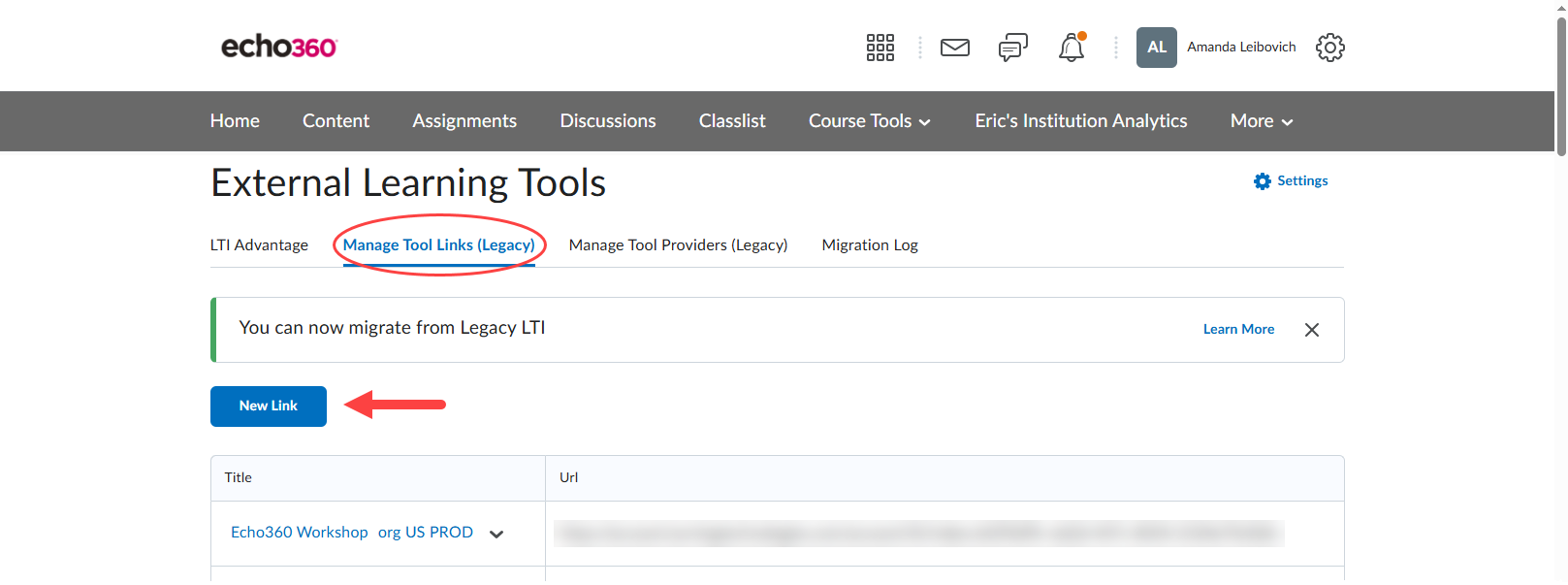Screen dimensions: 1568x585
Task: Click the 'You can now migrate from Legacy LTI' text
Action: [x=392, y=329]
